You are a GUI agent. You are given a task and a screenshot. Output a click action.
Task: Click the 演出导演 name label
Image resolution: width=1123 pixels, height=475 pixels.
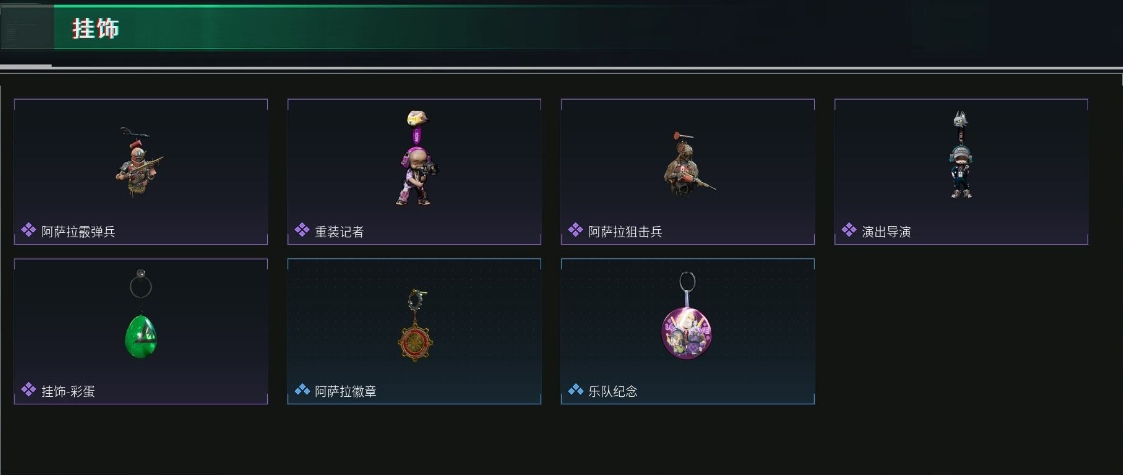click(x=887, y=231)
